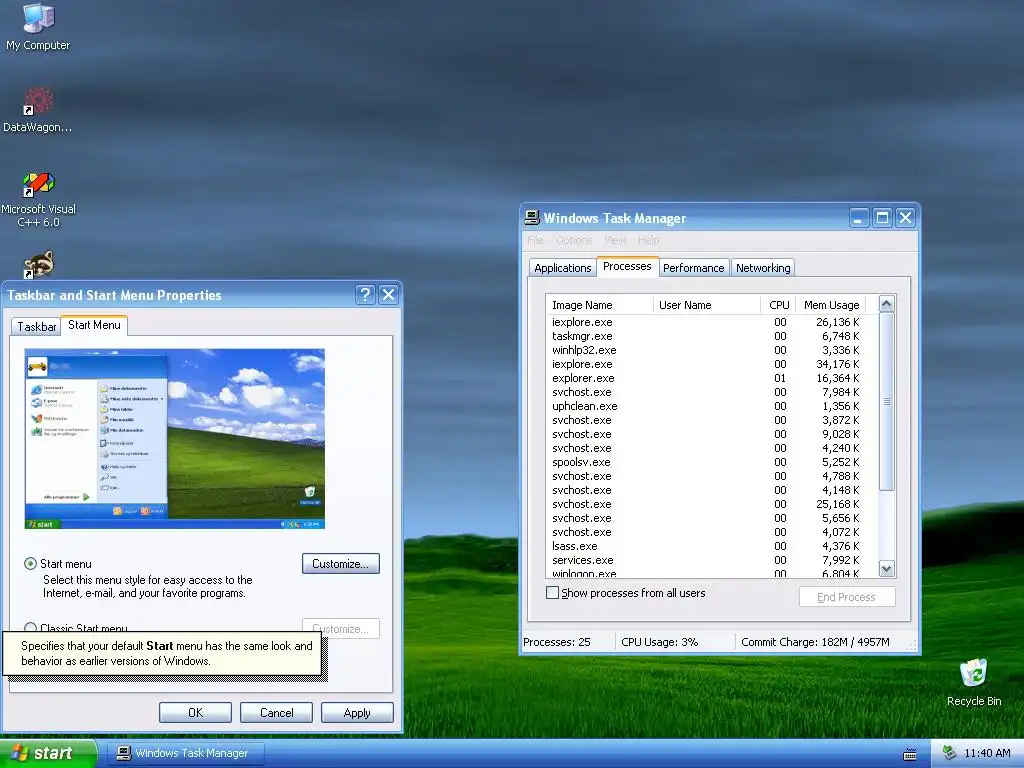Switch to the Processes tab
The image size is (1024, 768).
pos(627,266)
